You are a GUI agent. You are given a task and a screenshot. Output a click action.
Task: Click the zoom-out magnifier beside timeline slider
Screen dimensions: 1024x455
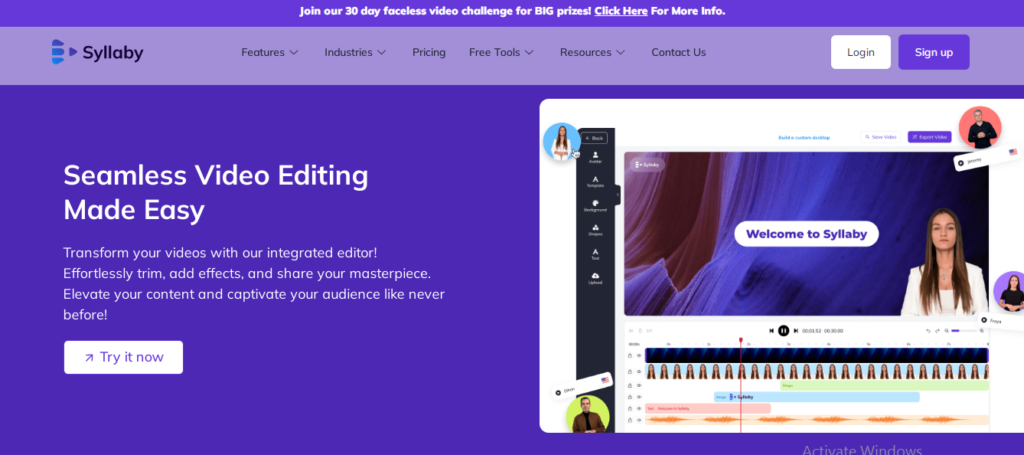pyautogui.click(x=946, y=331)
